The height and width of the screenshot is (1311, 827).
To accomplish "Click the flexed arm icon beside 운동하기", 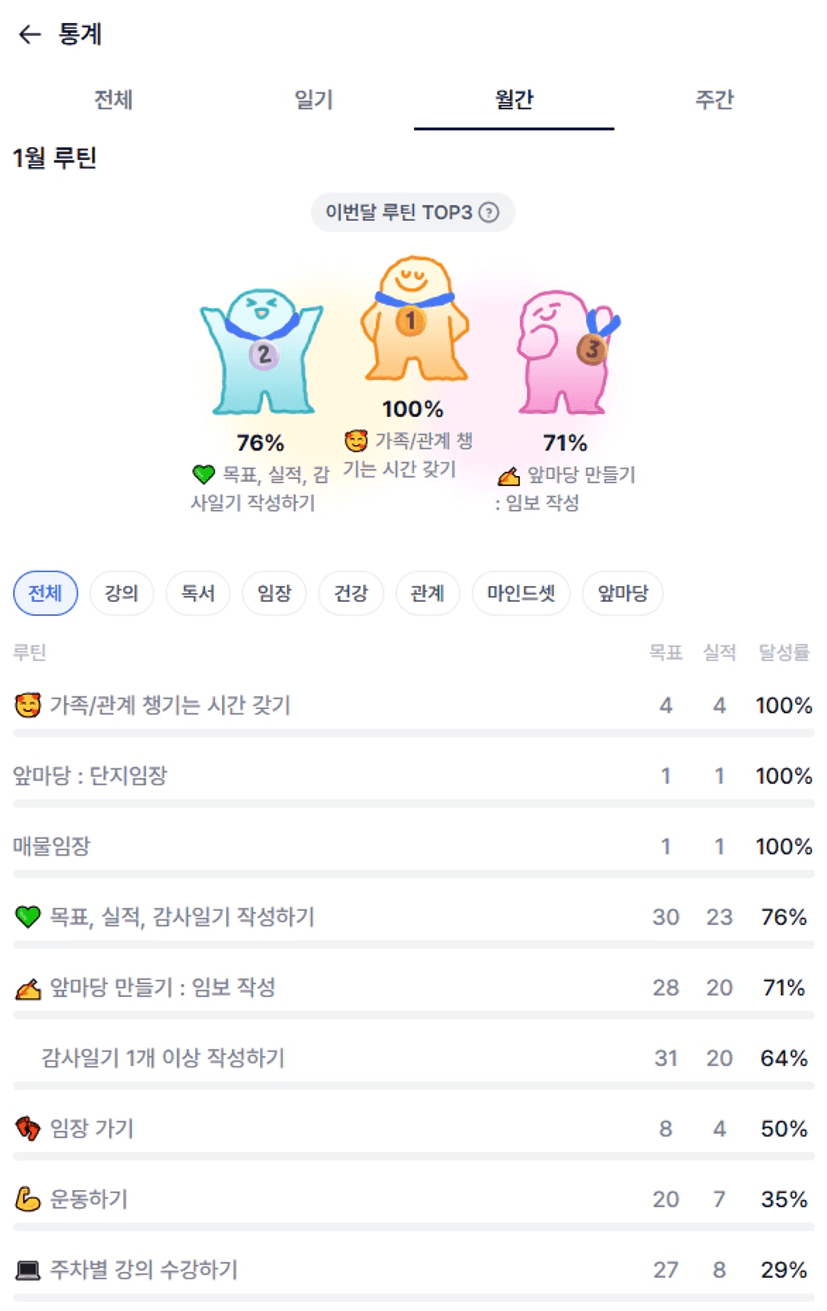I will pyautogui.click(x=28, y=1199).
